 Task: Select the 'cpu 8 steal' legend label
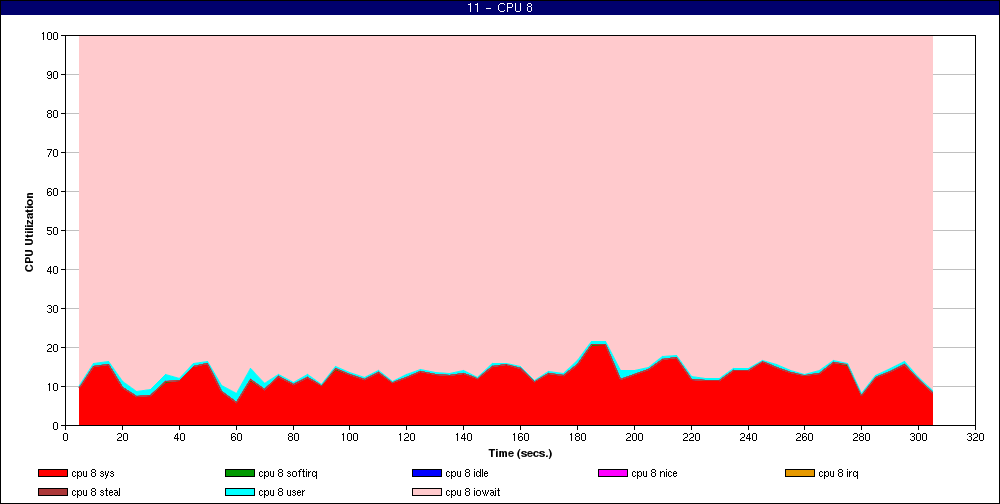96,493
